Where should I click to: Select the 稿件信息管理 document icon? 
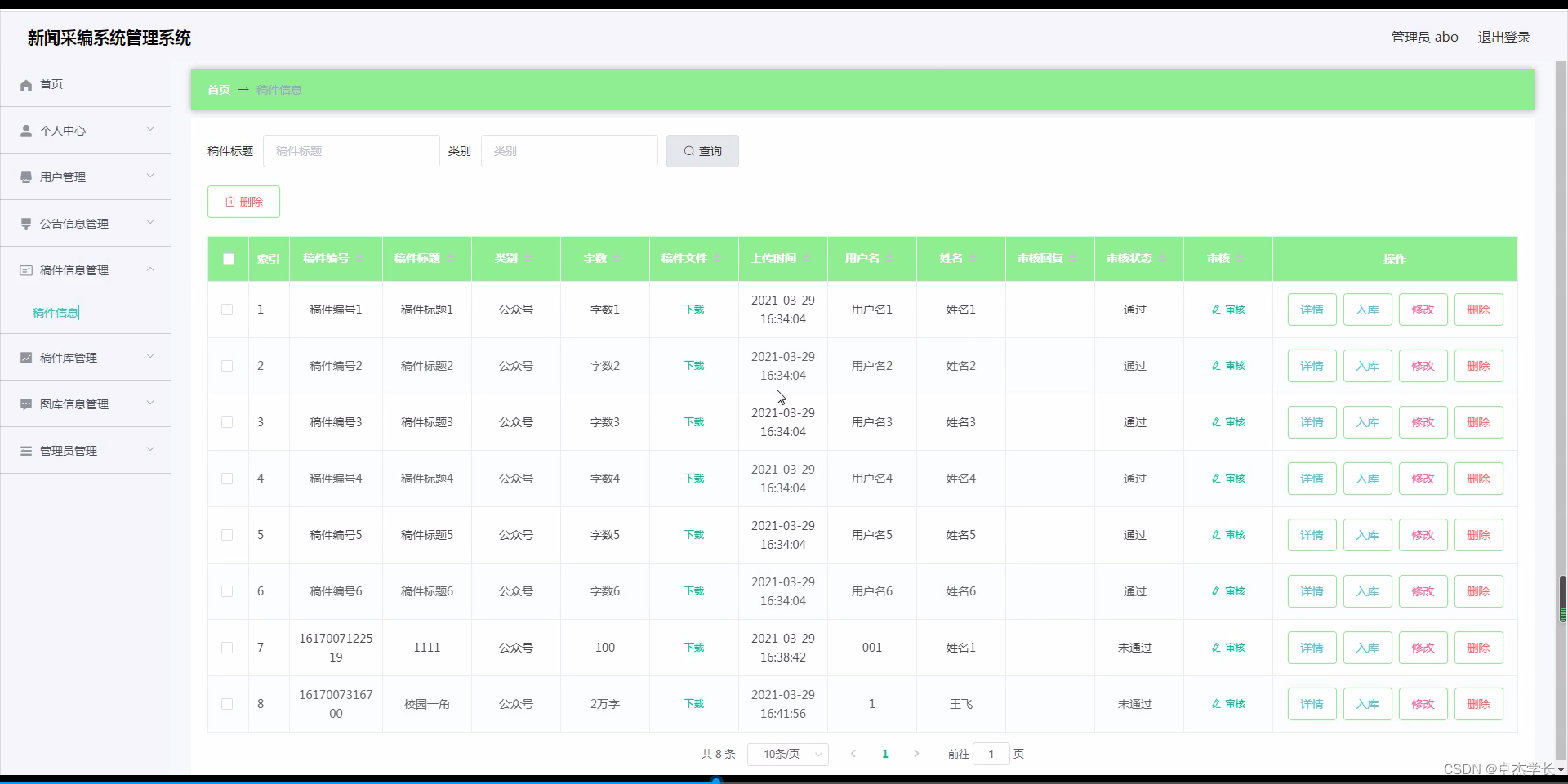[26, 270]
